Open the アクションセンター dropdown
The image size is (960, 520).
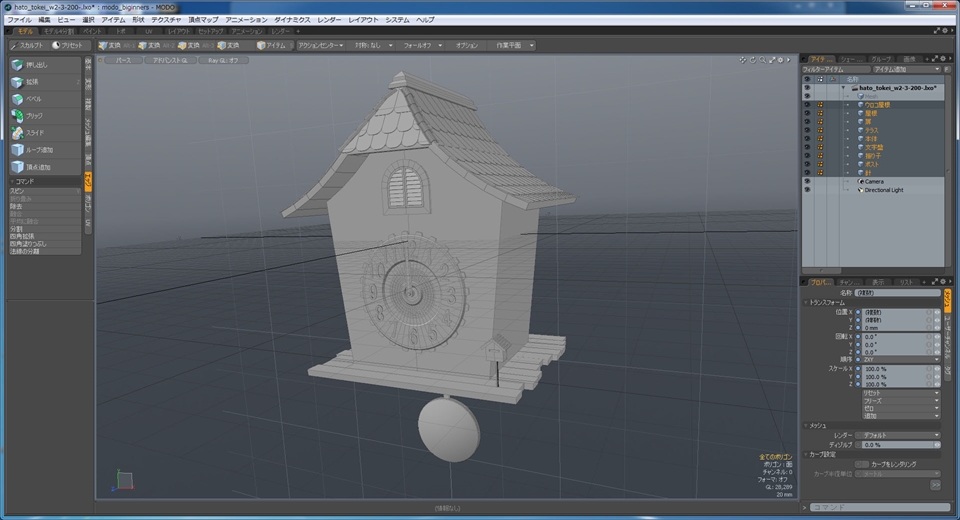click(320, 45)
